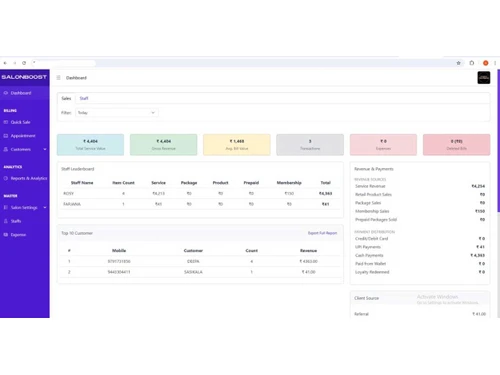
Task: Click the SalonBoost logo
Action: tap(24, 77)
